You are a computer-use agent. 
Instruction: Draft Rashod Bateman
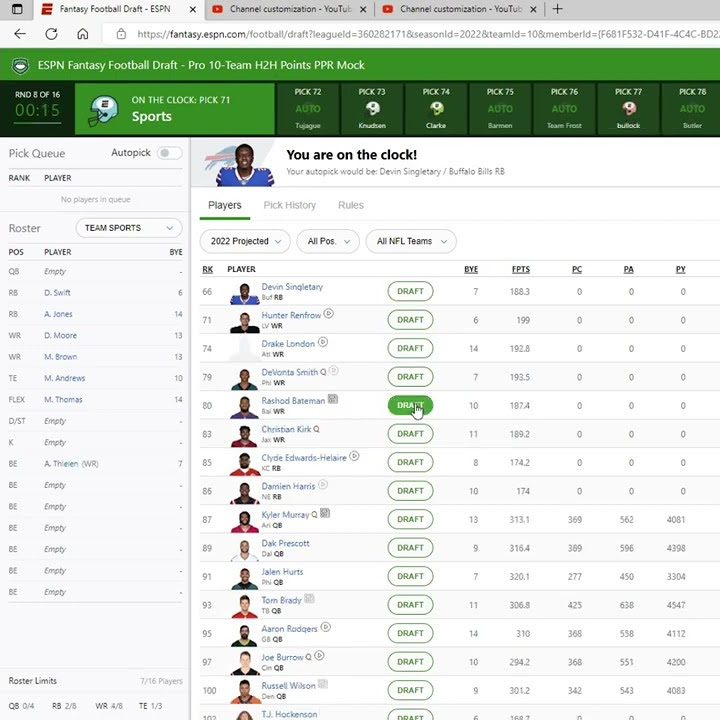click(x=411, y=405)
